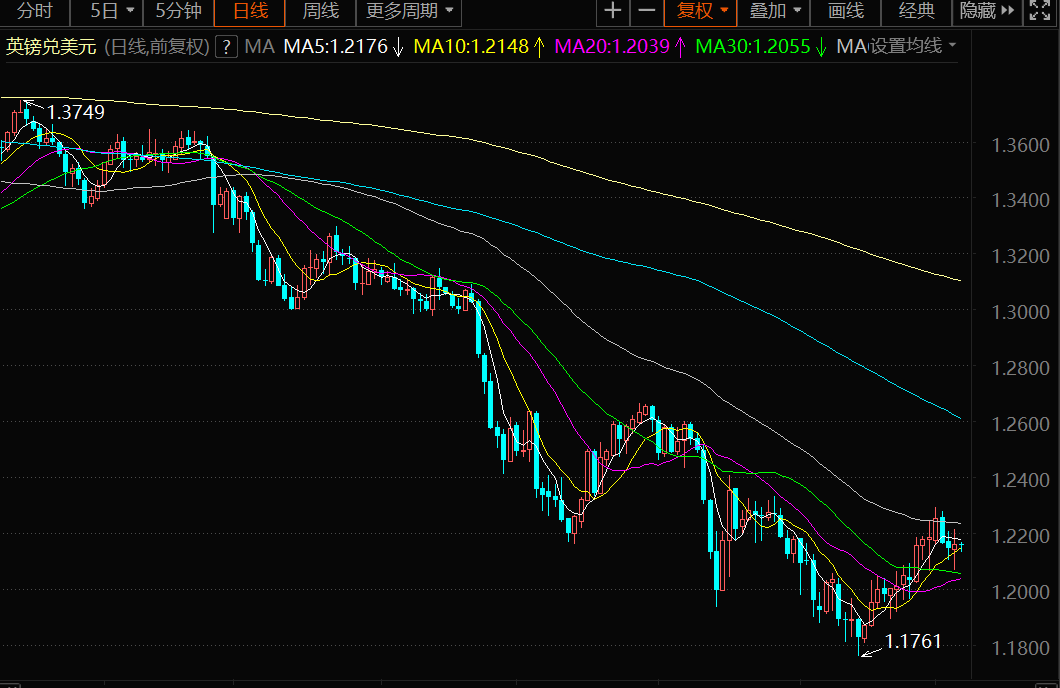1060x688 pixels.
Task: Toggle the 经典 classic view mode
Action: coord(917,12)
